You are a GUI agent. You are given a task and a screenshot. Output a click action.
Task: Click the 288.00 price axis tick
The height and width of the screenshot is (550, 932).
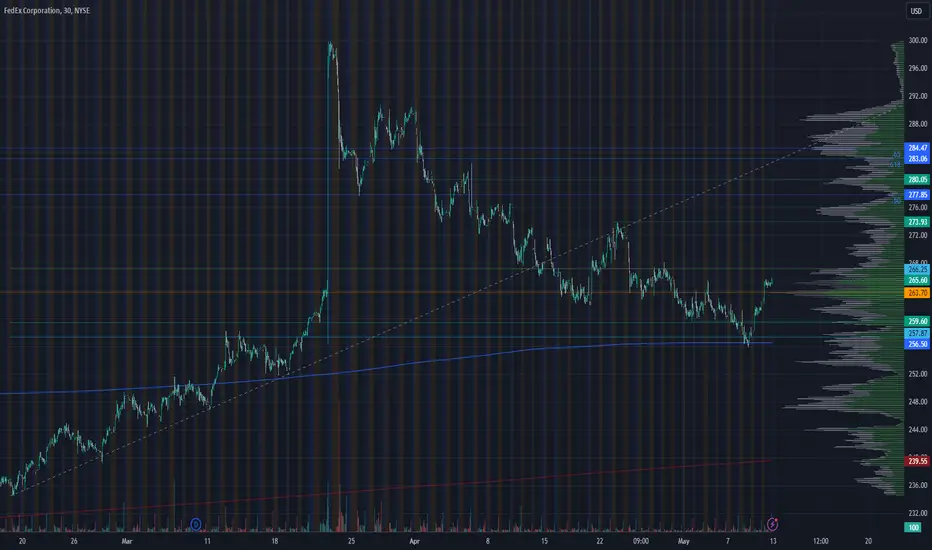click(918, 124)
